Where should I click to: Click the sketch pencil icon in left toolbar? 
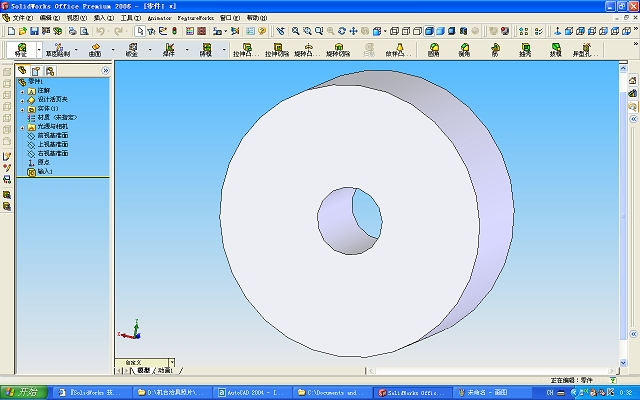pyautogui.click(x=7, y=157)
